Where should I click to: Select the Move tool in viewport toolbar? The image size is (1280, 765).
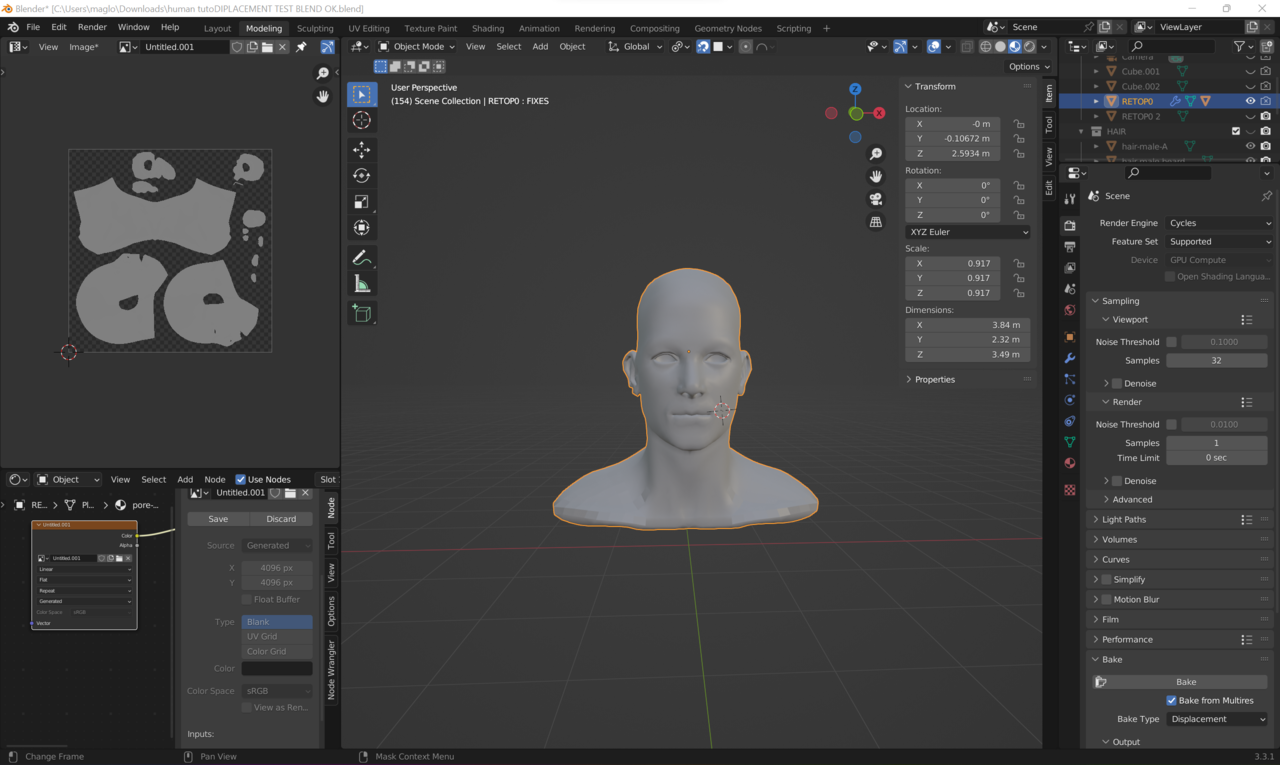361,149
